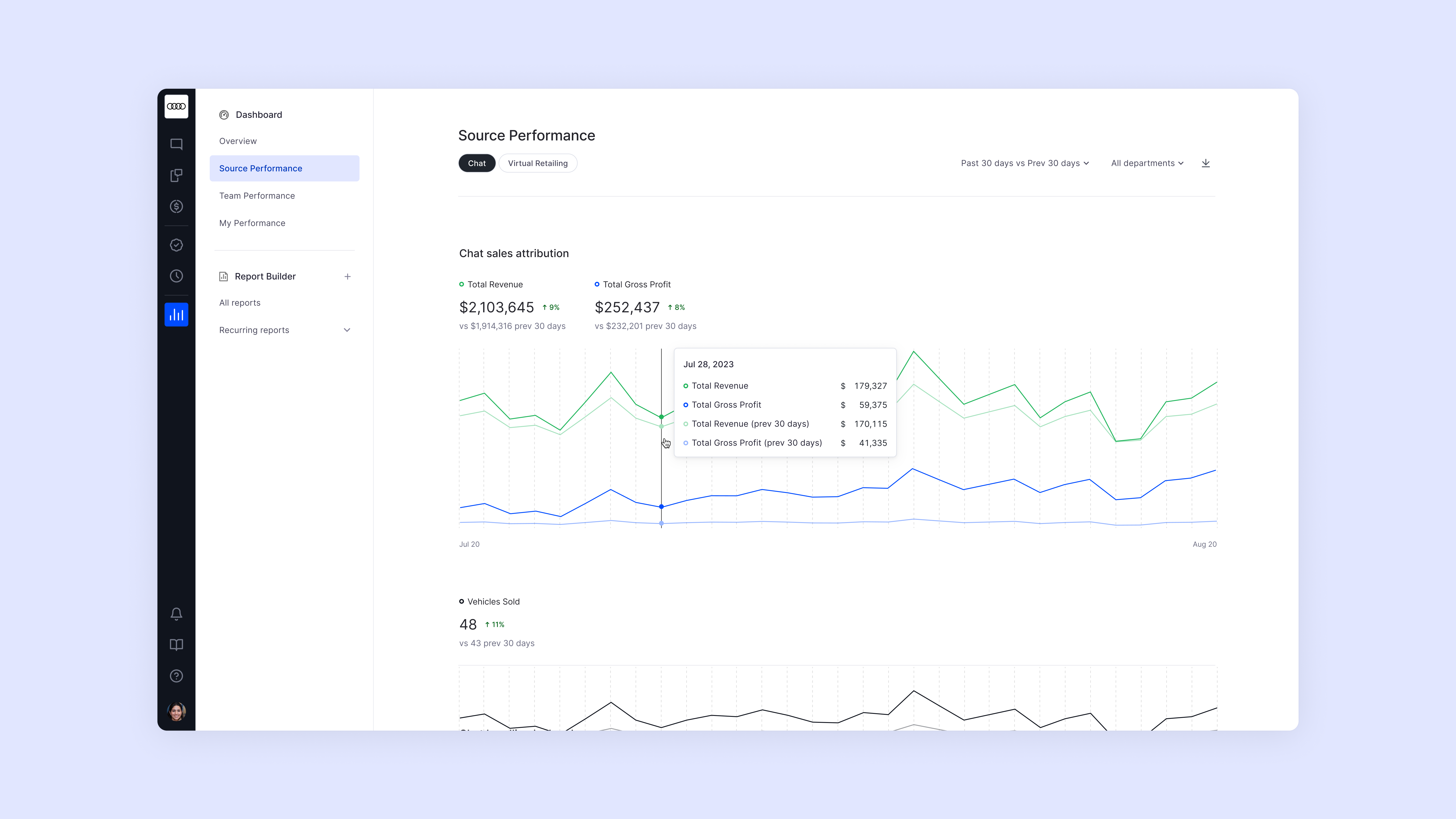The width and height of the screenshot is (1456, 819).
Task: Download the report with download icon
Action: 1206,163
